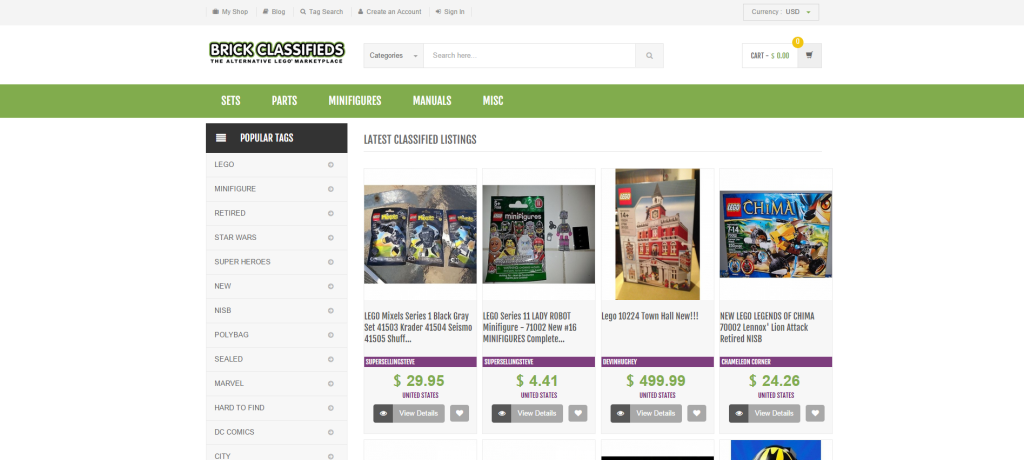Click the popular tags hamburger icon
Image resolution: width=1024 pixels, height=460 pixels.
221,138
